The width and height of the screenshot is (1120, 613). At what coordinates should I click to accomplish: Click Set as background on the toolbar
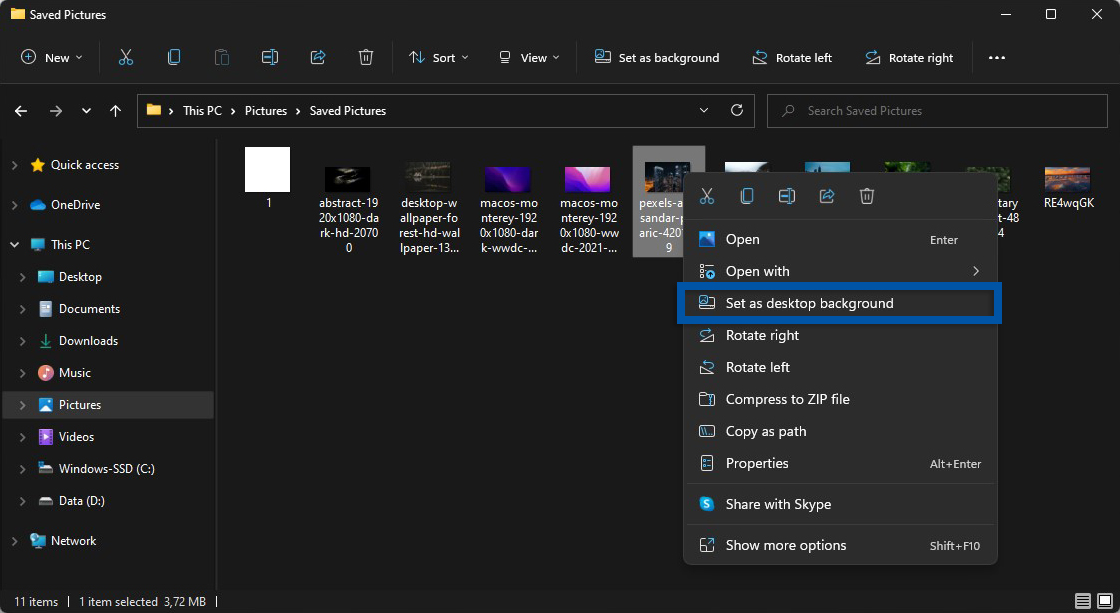click(657, 57)
